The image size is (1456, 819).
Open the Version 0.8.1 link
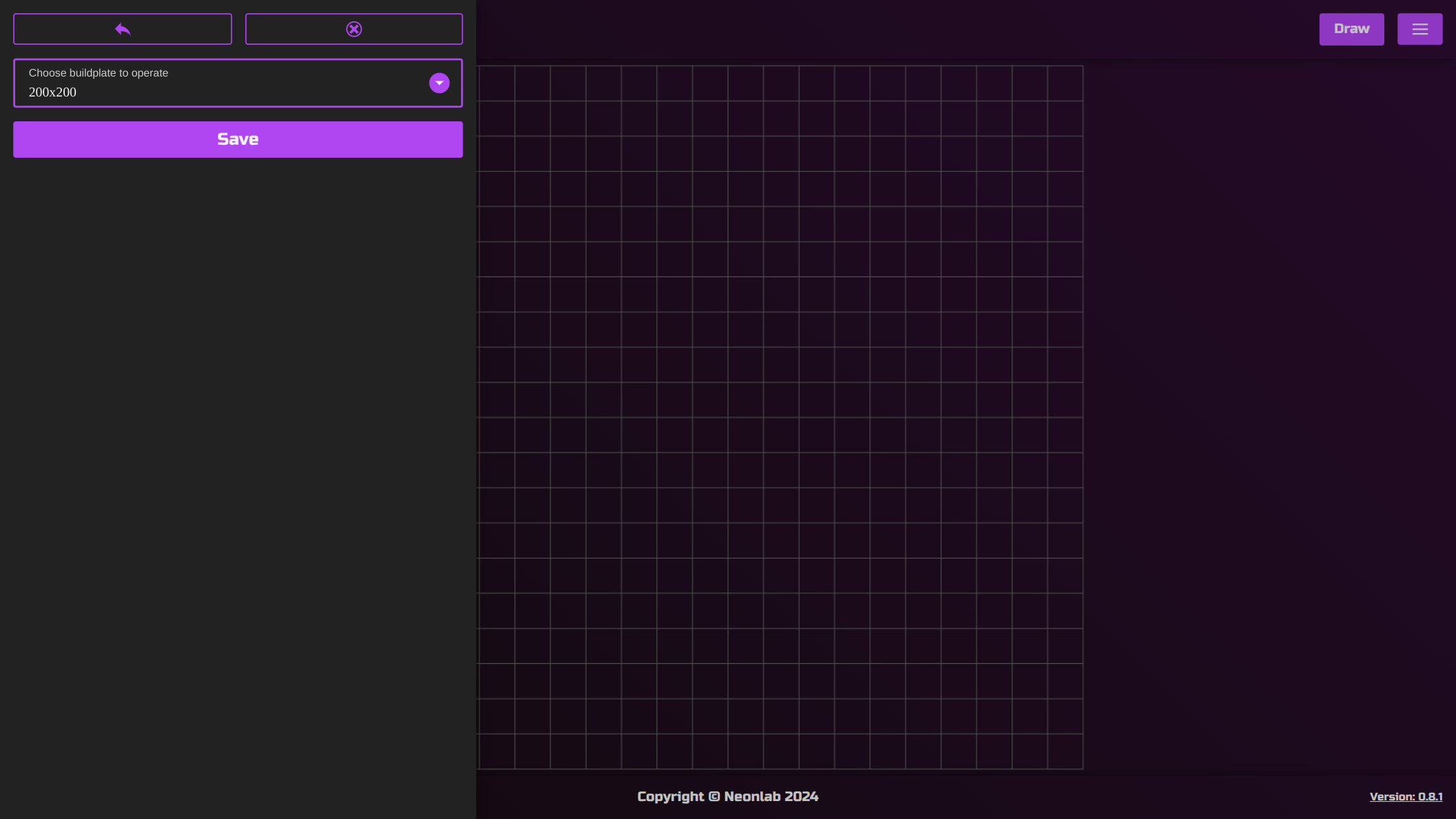point(1406,796)
